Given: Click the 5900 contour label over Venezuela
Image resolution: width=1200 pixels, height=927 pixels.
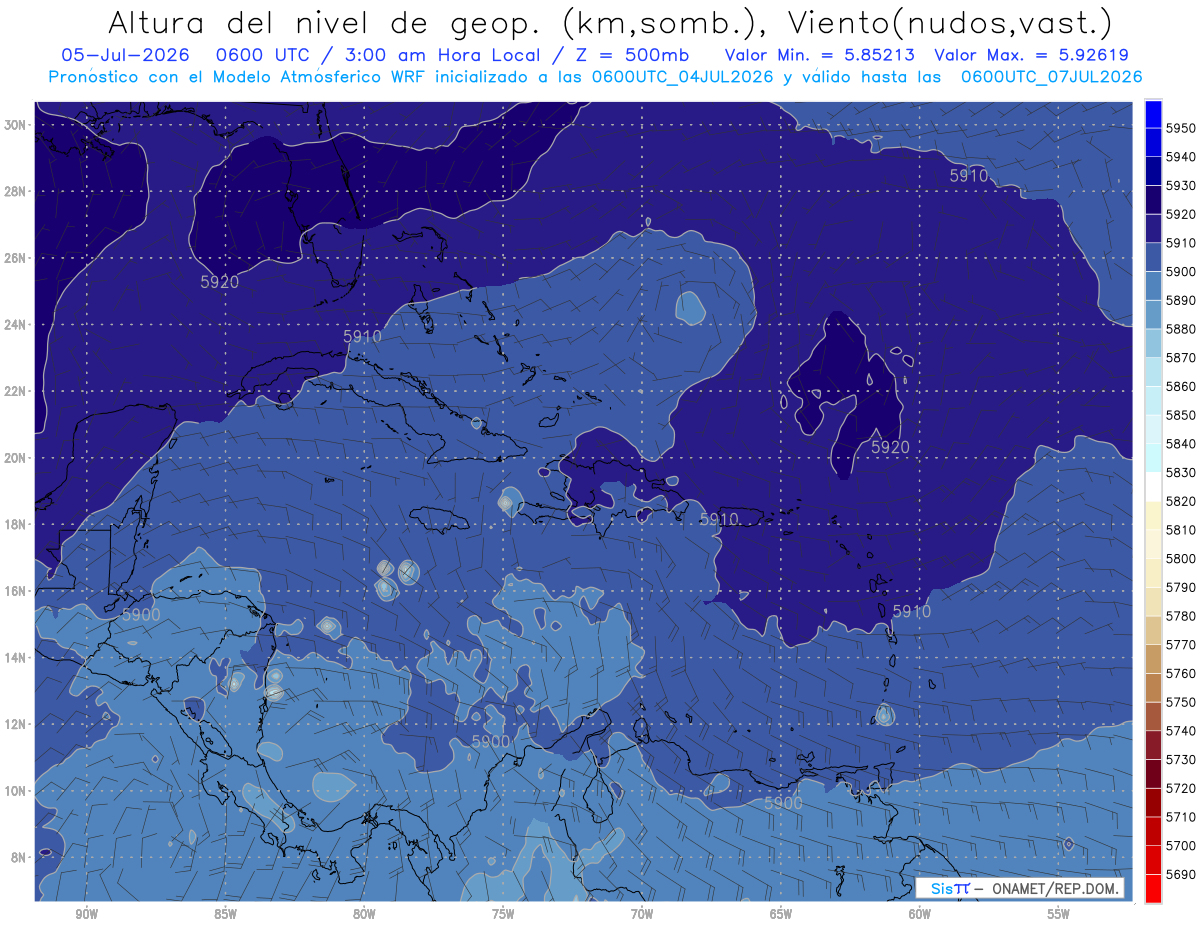Looking at the screenshot, I should click(x=783, y=802).
